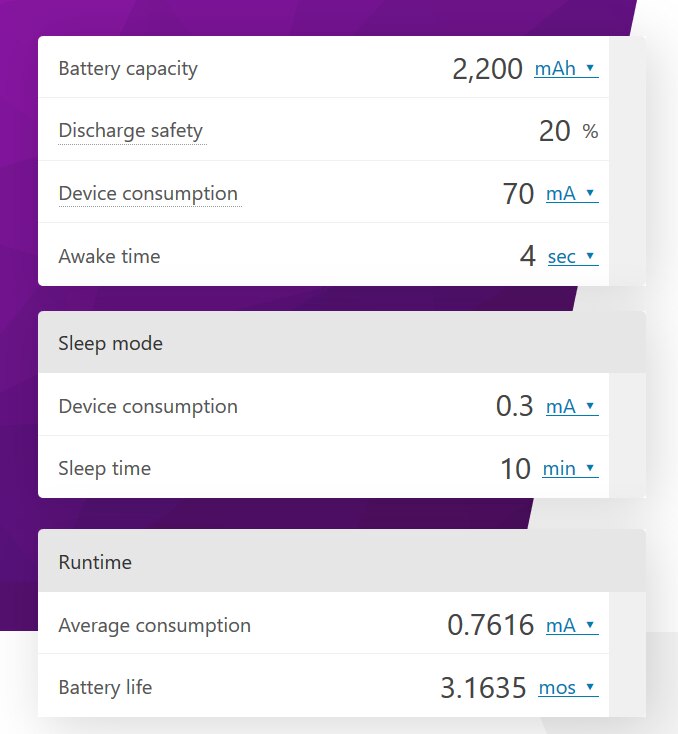This screenshot has width=678, height=734.
Task: Click the Battery life row label
Action: [105, 687]
